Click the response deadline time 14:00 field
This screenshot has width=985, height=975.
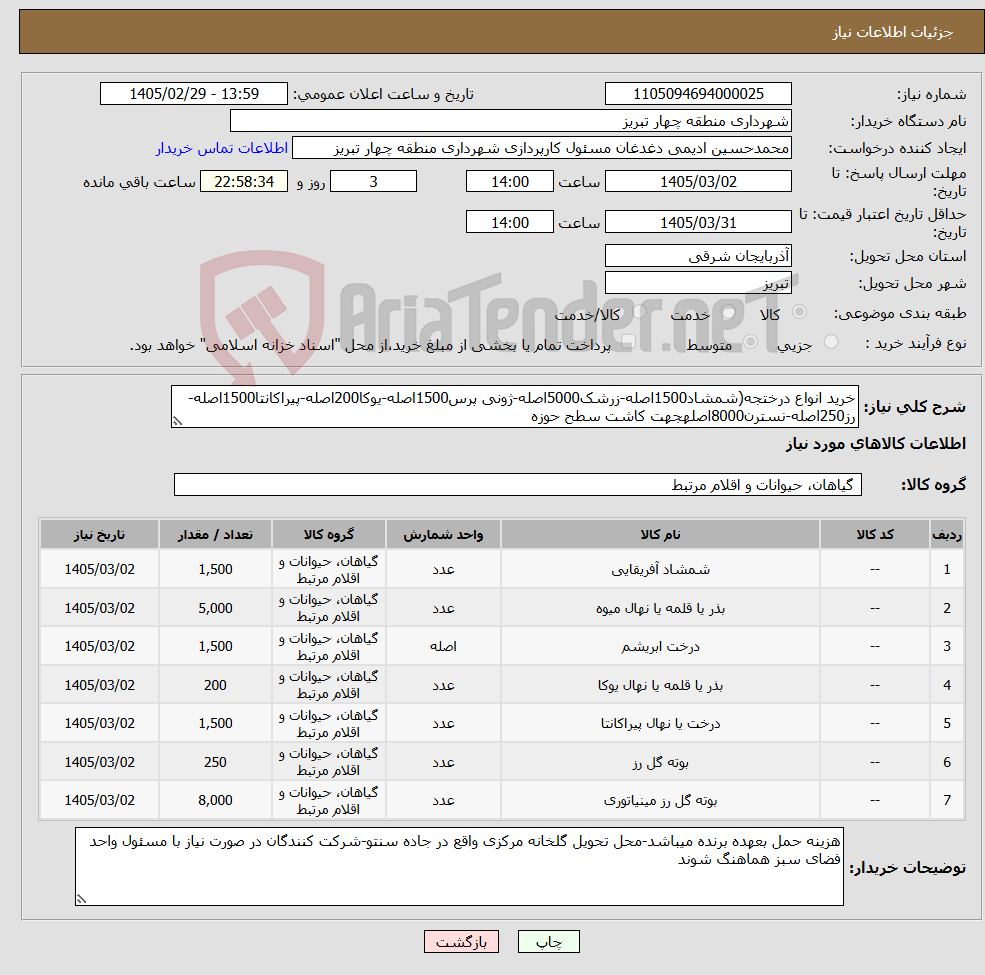(509, 182)
